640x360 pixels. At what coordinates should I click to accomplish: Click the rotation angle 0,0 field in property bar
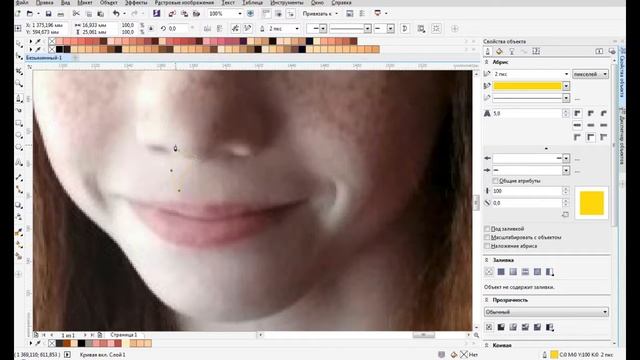click(178, 29)
